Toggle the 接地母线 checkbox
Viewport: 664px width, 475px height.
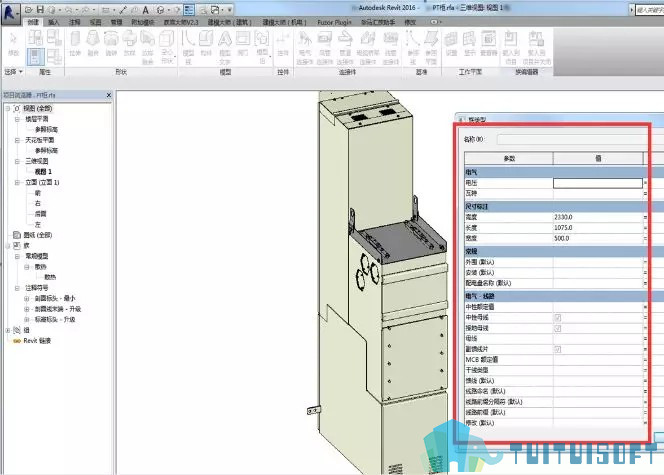[558, 328]
